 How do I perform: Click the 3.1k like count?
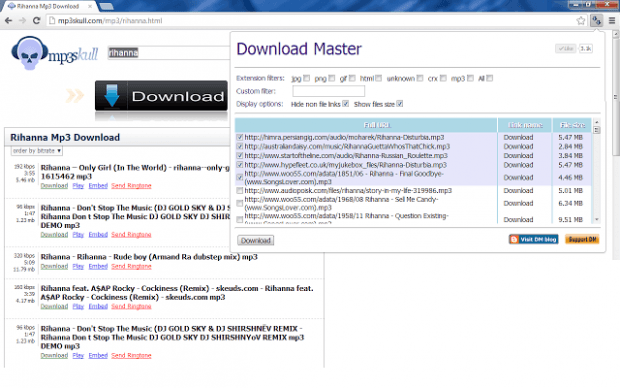[x=586, y=49]
